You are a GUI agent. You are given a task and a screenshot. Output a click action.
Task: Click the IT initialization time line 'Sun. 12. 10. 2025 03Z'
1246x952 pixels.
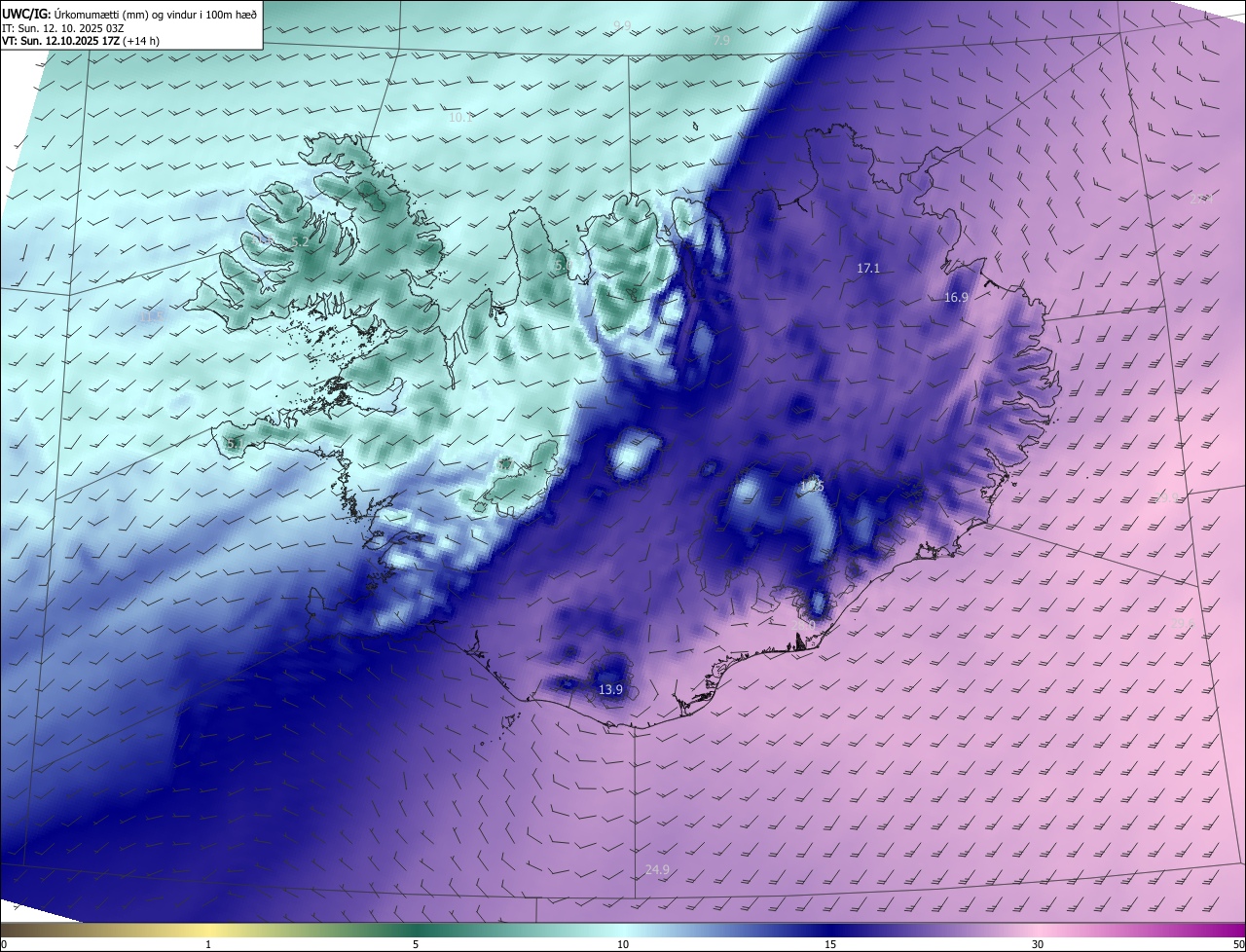[71, 28]
